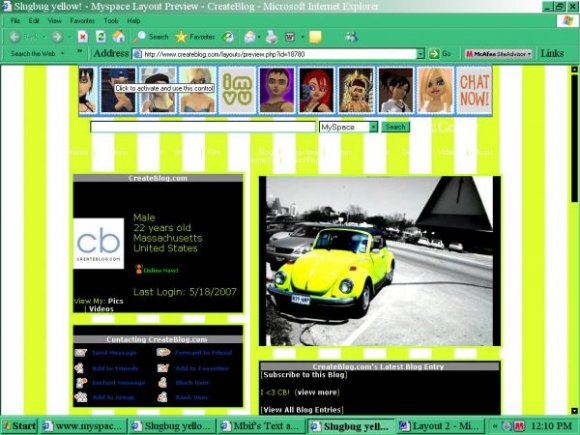Refresh the page with green arrows icon
Image resolution: width=580 pixels, height=435 pixels.
(x=101, y=37)
